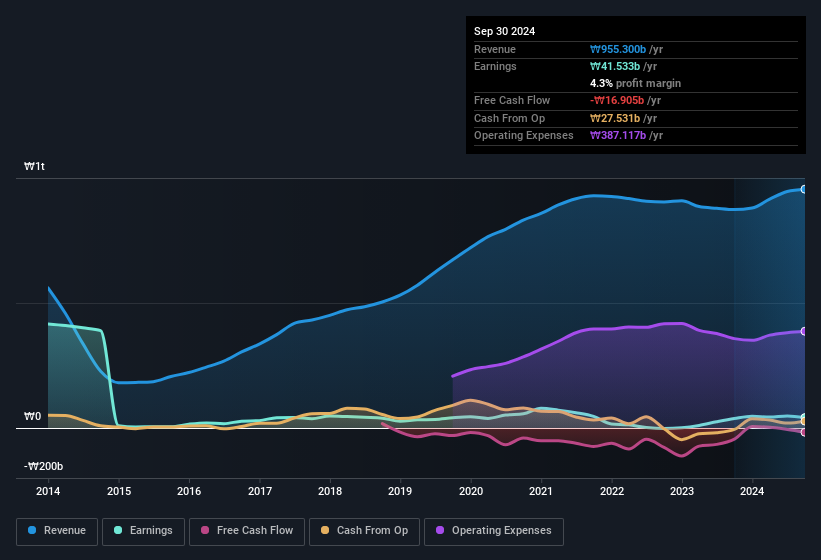Click the ₩1t y-axis label

35,166
